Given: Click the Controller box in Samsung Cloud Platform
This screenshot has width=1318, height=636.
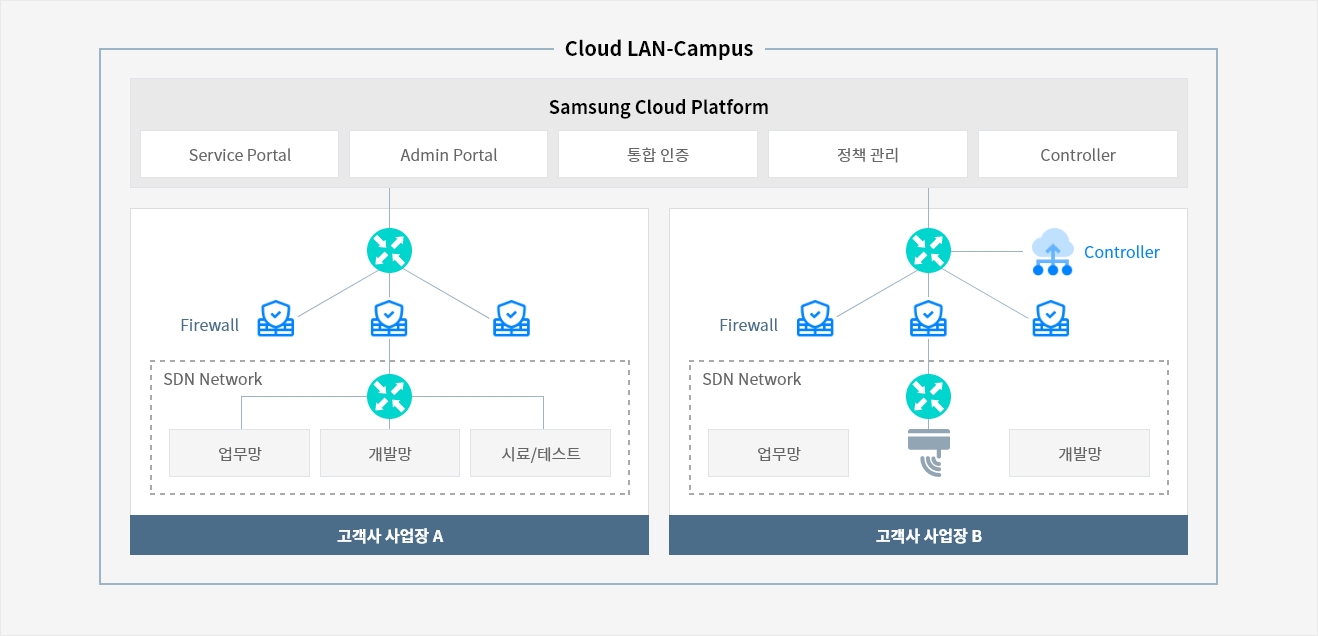Looking at the screenshot, I should click(1078, 154).
